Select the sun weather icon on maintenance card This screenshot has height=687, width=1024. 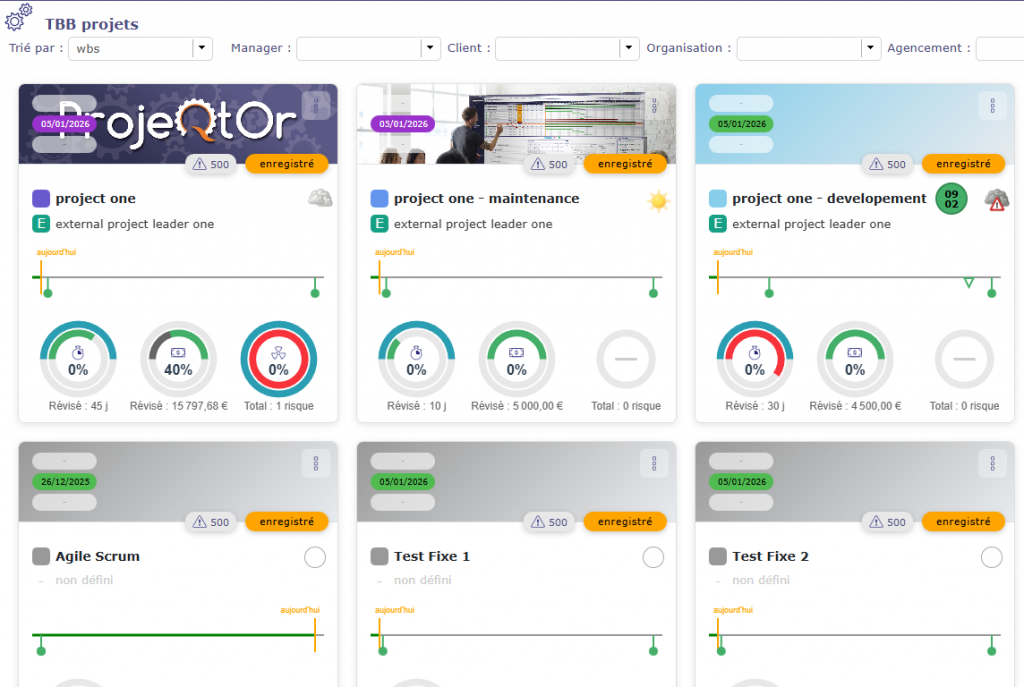pyautogui.click(x=659, y=201)
